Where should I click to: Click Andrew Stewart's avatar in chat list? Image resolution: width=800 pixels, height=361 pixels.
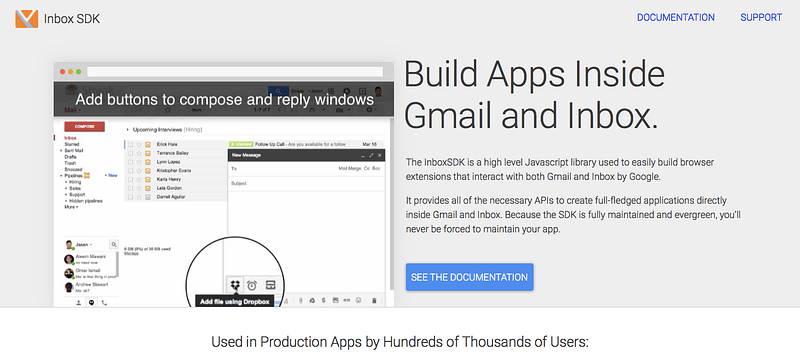click(69, 287)
